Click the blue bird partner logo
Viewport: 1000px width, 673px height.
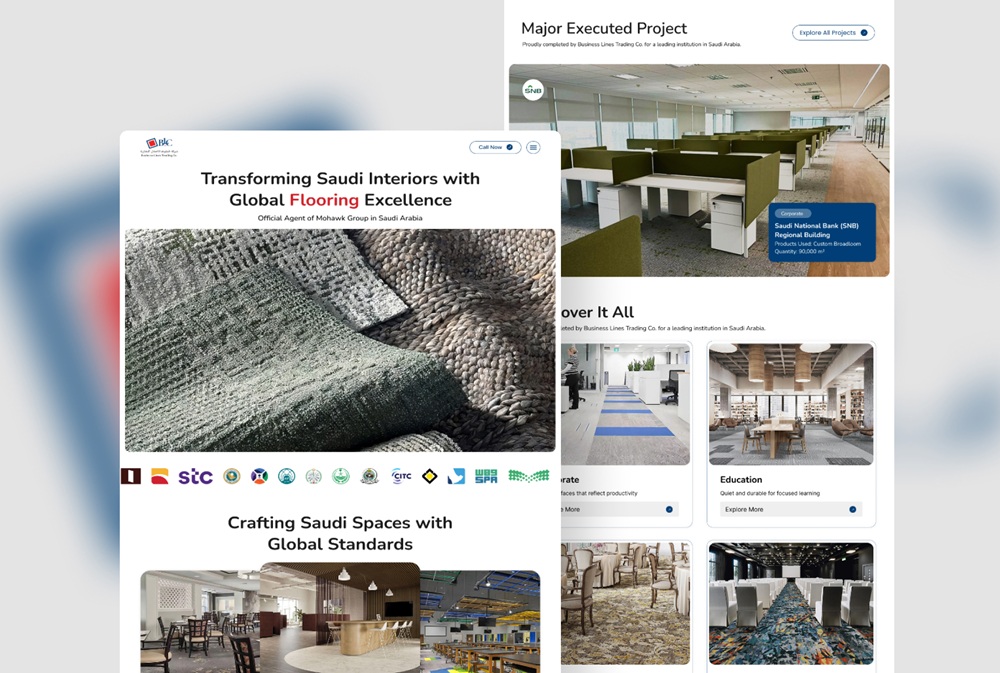[455, 475]
